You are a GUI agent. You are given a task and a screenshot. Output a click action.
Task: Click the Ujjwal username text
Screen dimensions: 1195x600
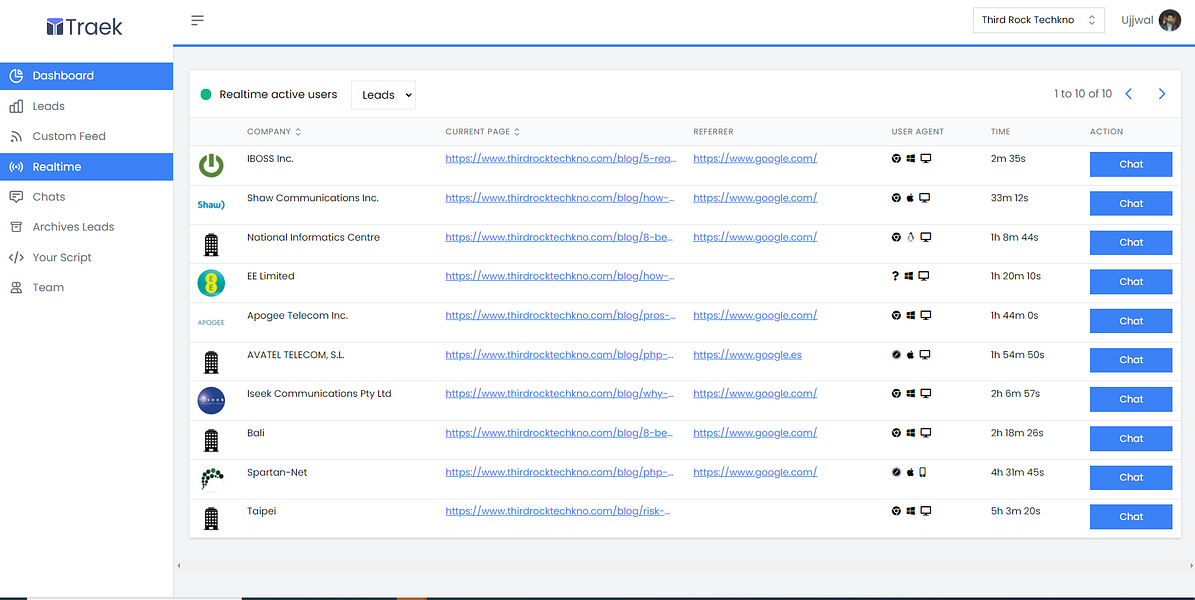coord(1137,20)
